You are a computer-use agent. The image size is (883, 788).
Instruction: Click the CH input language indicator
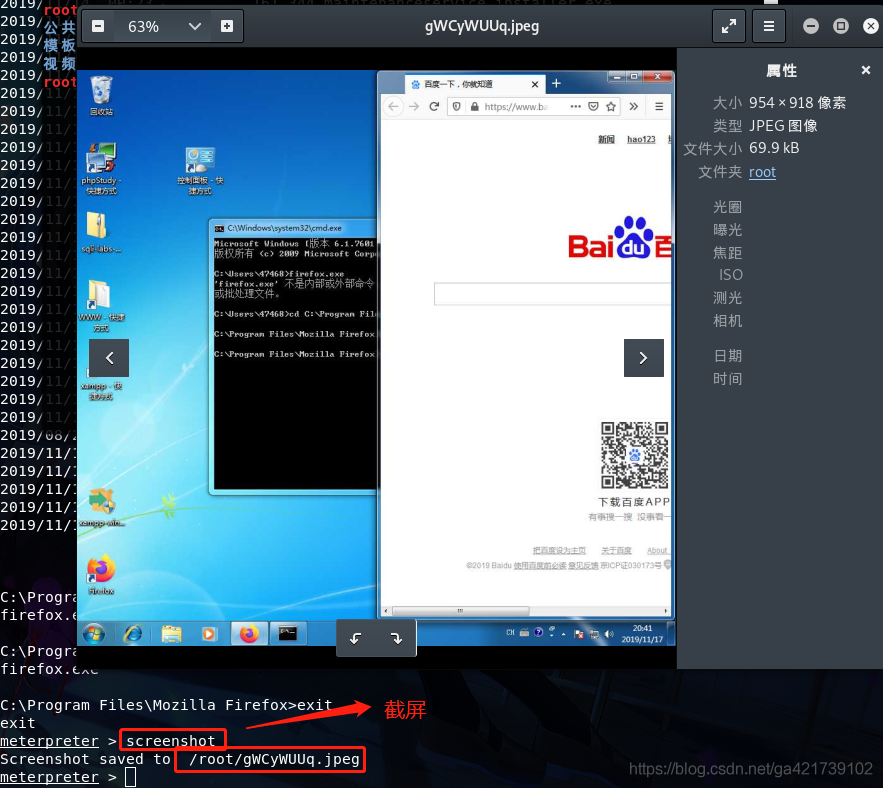pos(510,633)
